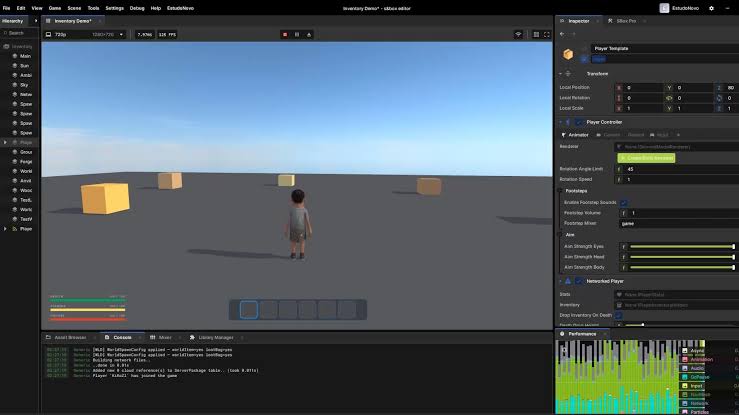The image size is (739, 415).
Task: Toggle Enable Footstep Sounds checkbox
Action: (x=624, y=203)
